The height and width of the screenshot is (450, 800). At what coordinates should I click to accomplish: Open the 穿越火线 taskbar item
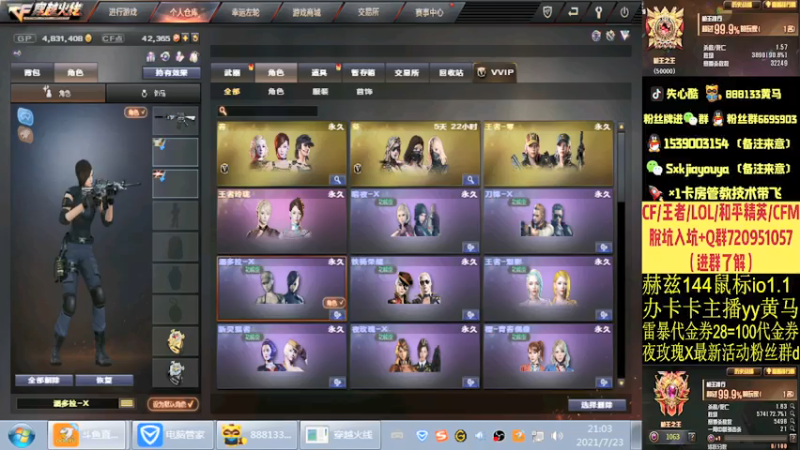tap(340, 435)
